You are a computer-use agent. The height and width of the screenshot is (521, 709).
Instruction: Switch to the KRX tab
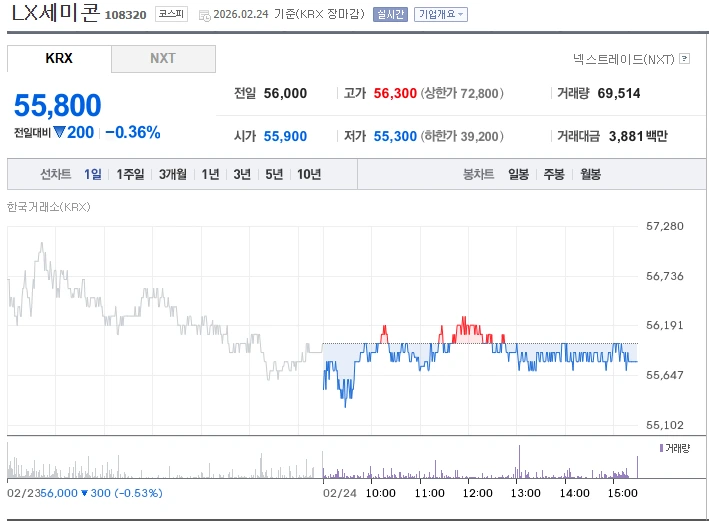[59, 58]
